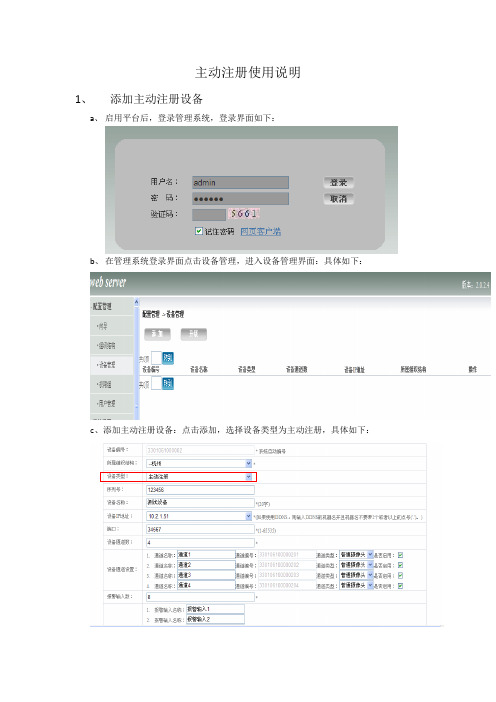
Task: Open 权限组 in the web server sidebar
Action: [x=104, y=385]
